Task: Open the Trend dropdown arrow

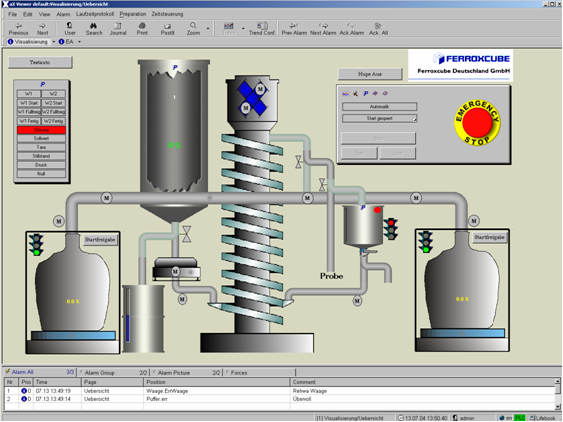Action: pos(243,28)
